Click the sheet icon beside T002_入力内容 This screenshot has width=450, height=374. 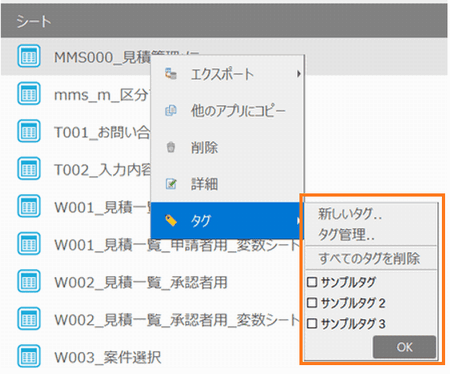(29, 169)
